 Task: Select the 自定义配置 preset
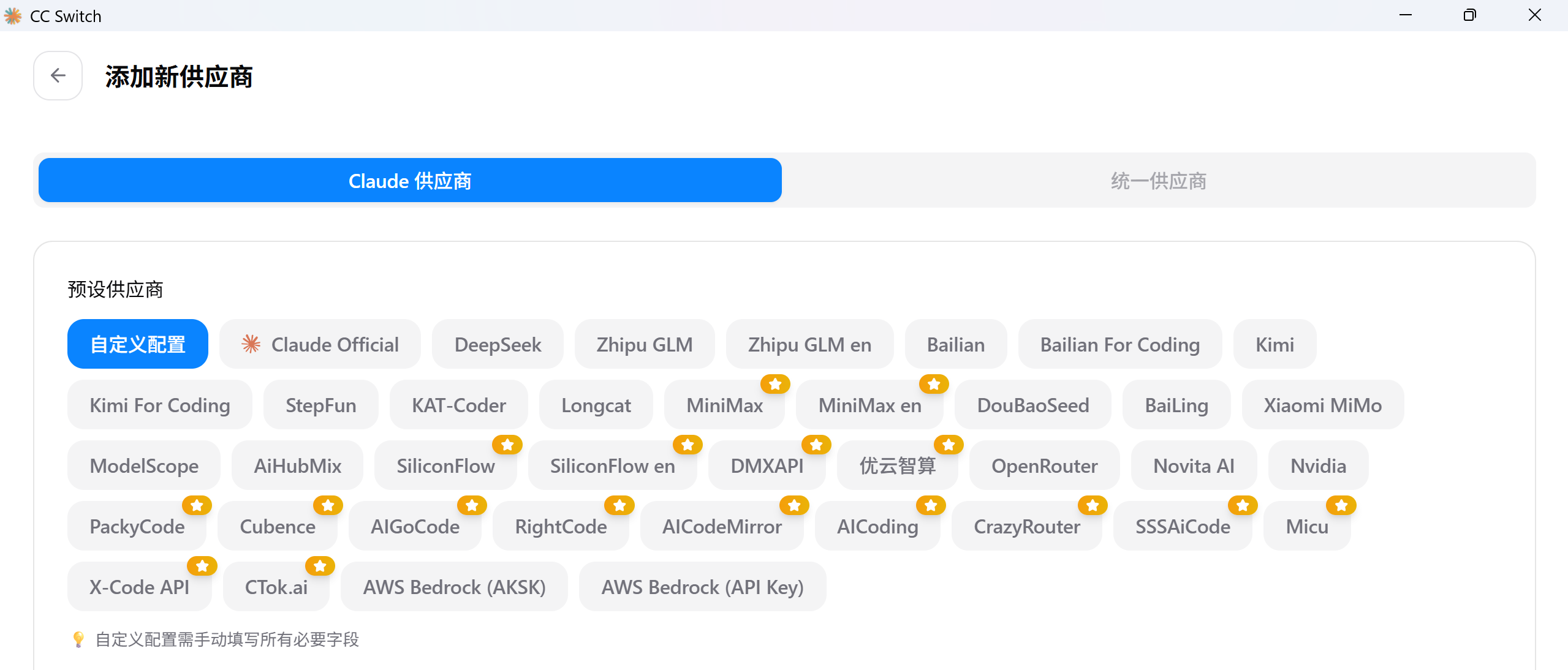[138, 344]
